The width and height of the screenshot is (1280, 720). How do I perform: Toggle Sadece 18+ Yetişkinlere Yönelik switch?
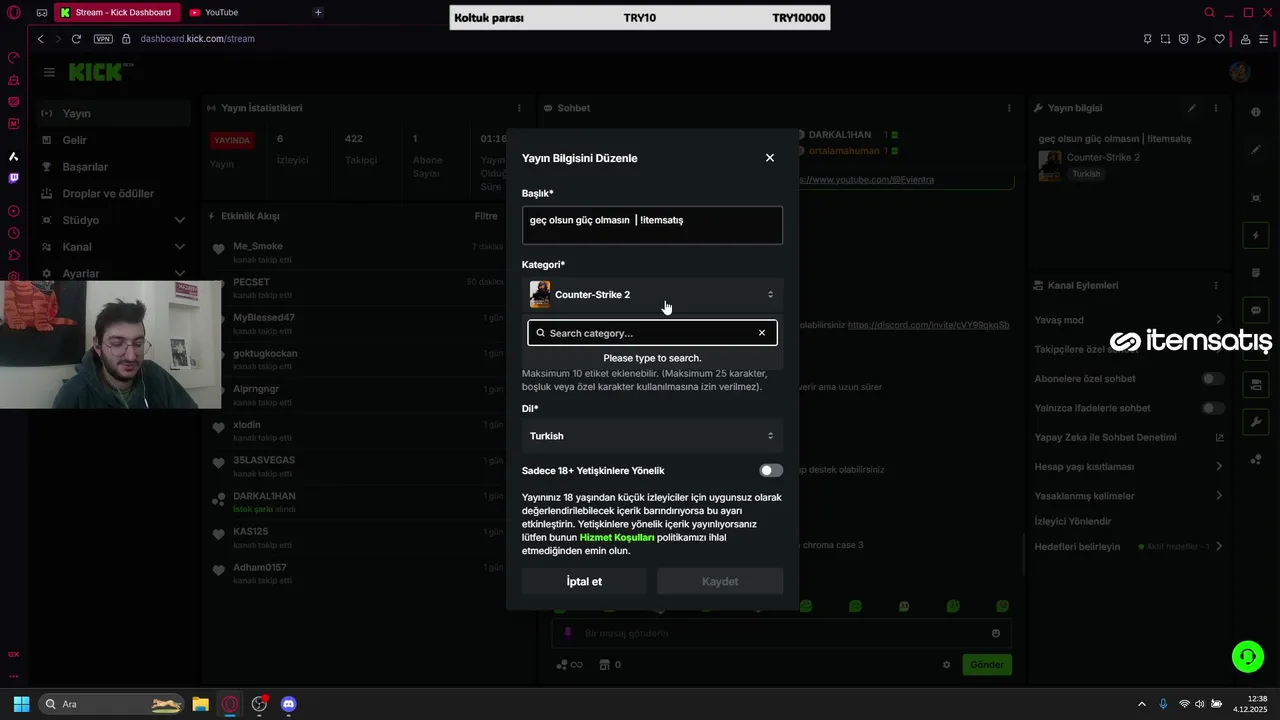click(x=771, y=470)
